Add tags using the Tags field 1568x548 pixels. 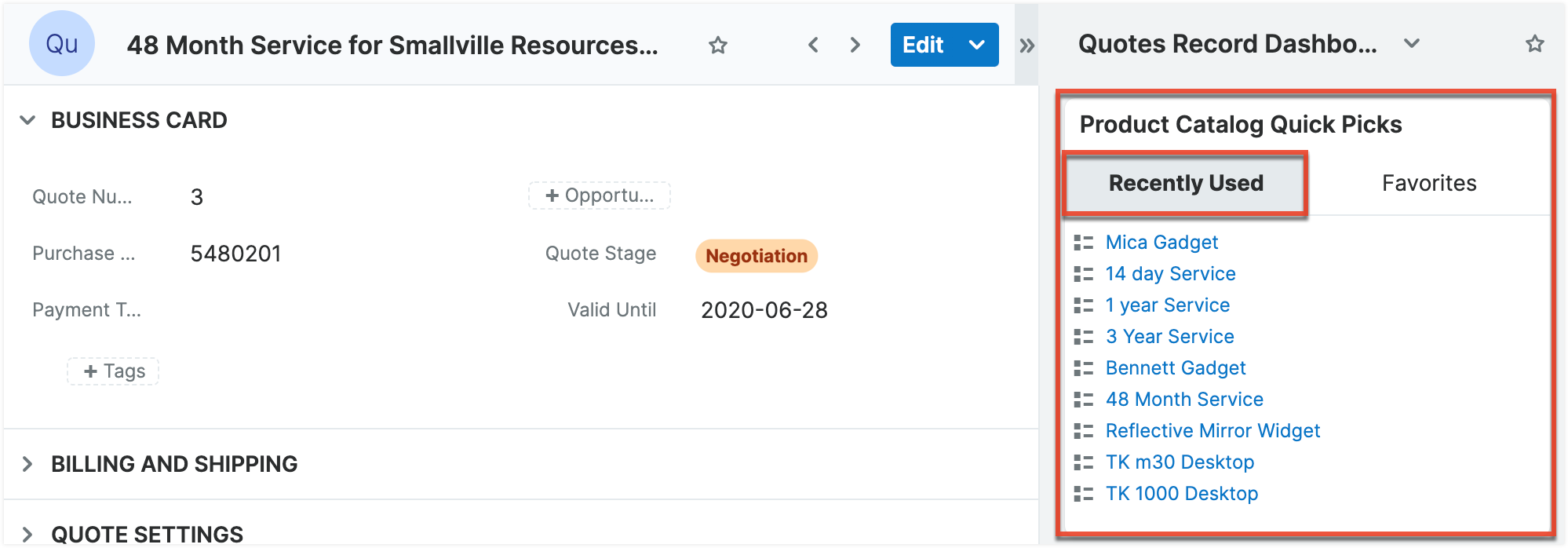114,371
